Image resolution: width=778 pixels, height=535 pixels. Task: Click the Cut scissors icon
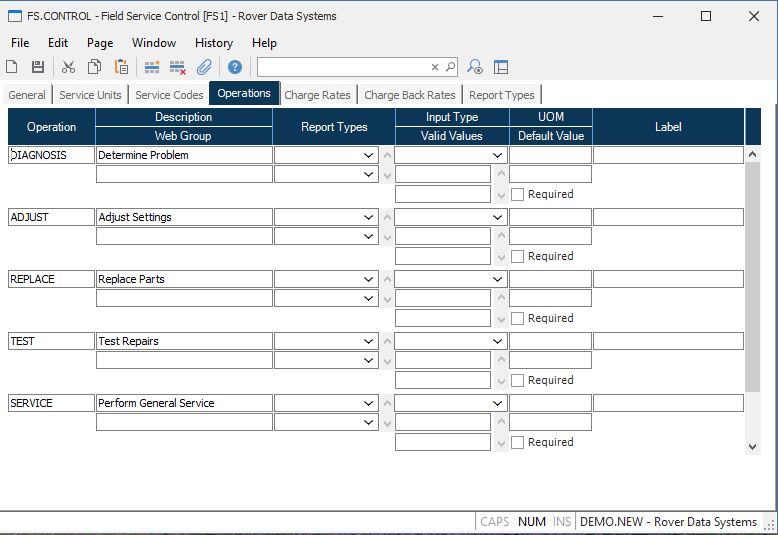click(x=68, y=67)
